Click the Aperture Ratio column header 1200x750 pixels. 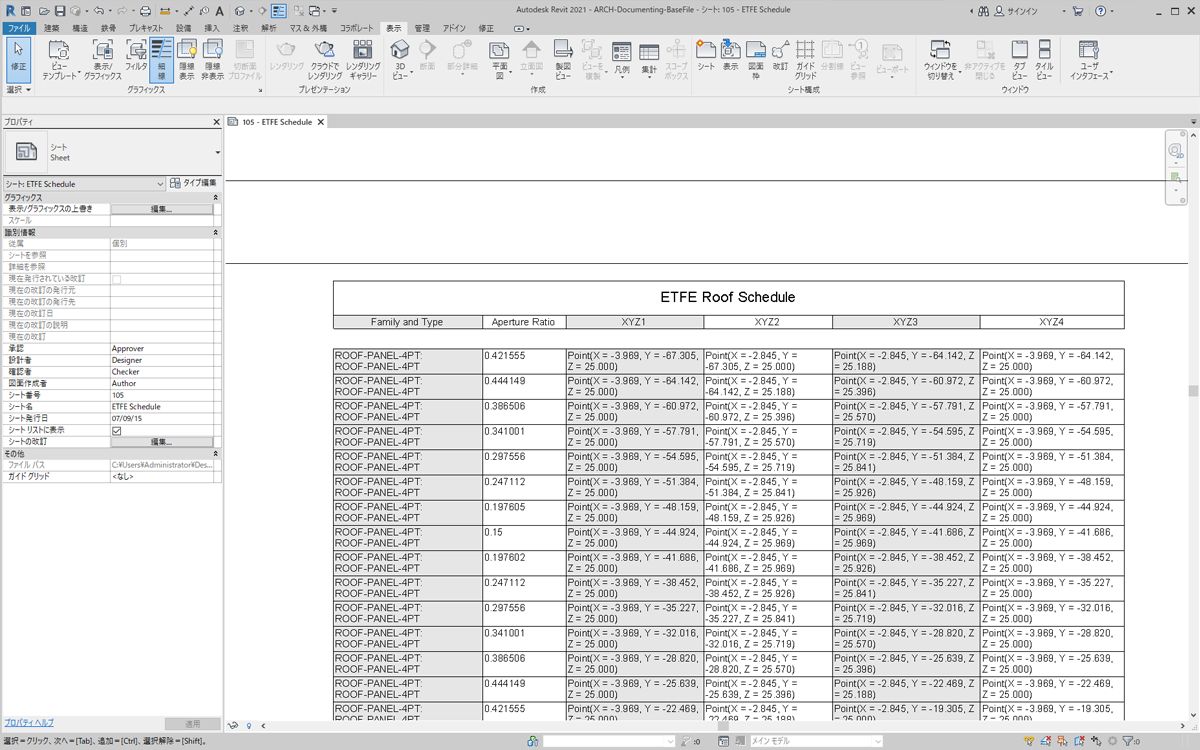click(x=524, y=322)
